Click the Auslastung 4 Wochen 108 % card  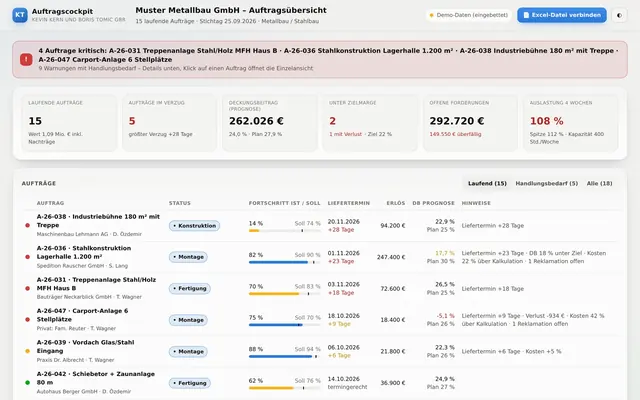coord(571,122)
